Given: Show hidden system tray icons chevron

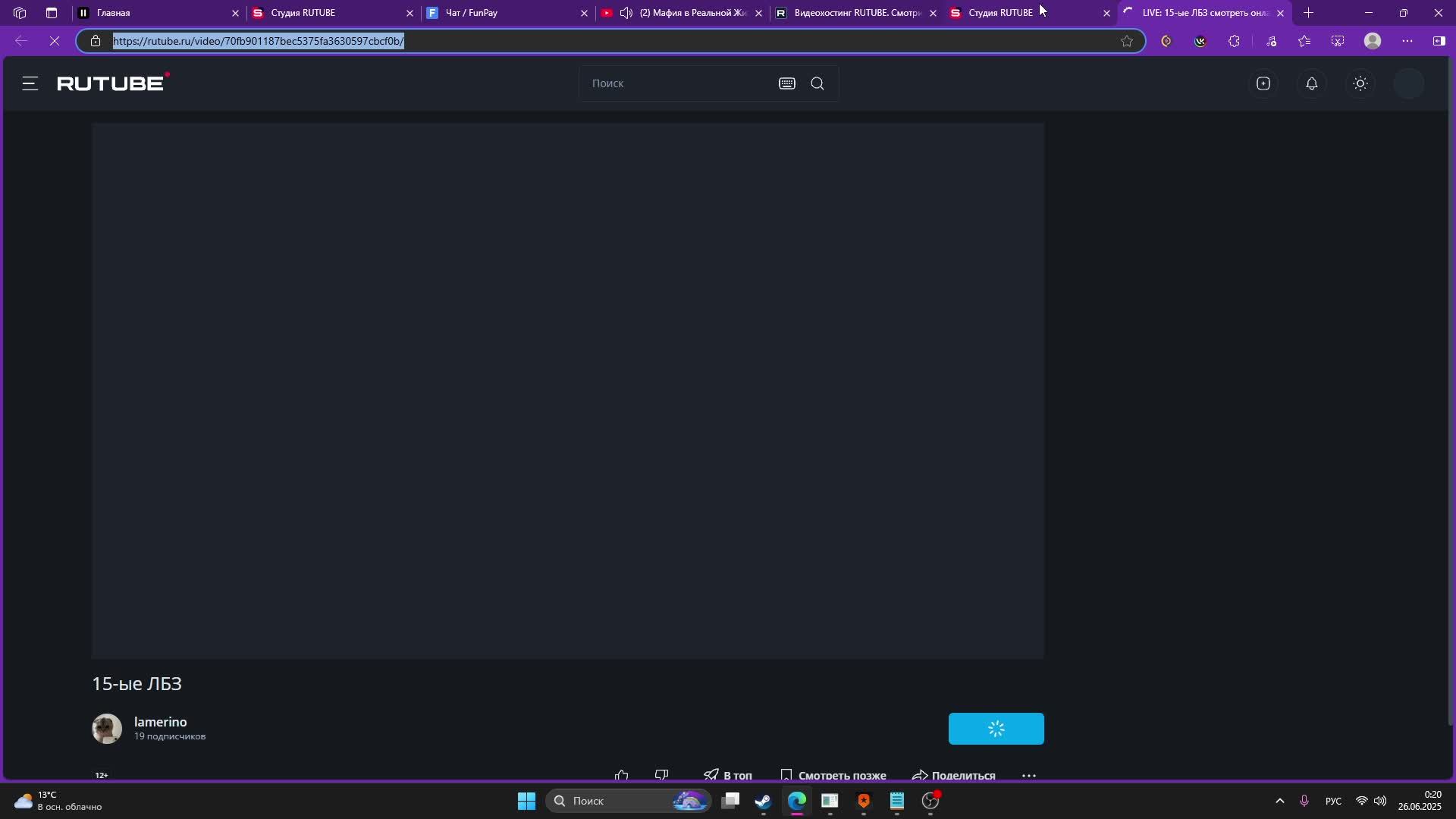Looking at the screenshot, I should point(1280,801).
